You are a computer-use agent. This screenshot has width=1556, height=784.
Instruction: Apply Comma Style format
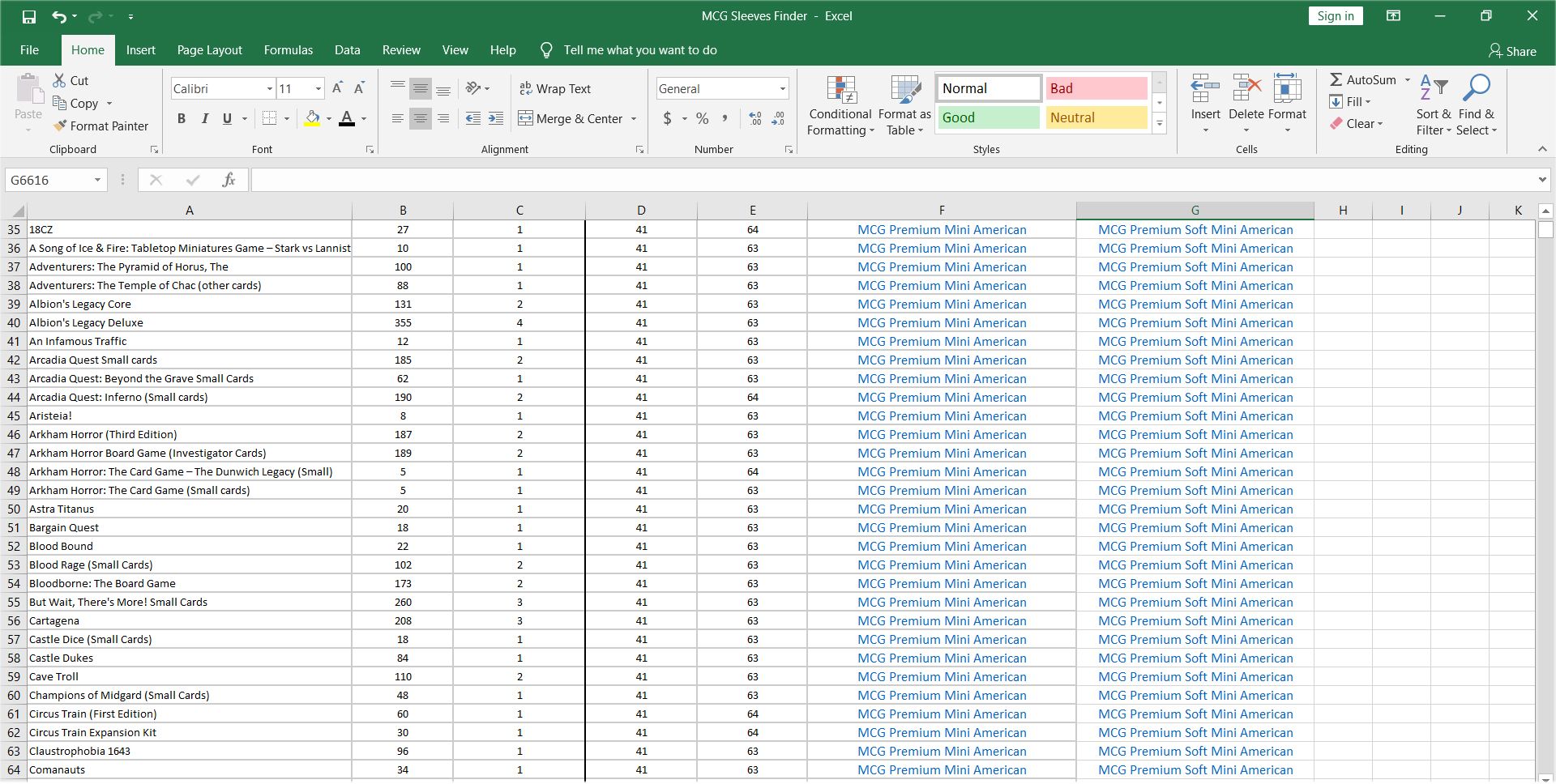coord(725,118)
